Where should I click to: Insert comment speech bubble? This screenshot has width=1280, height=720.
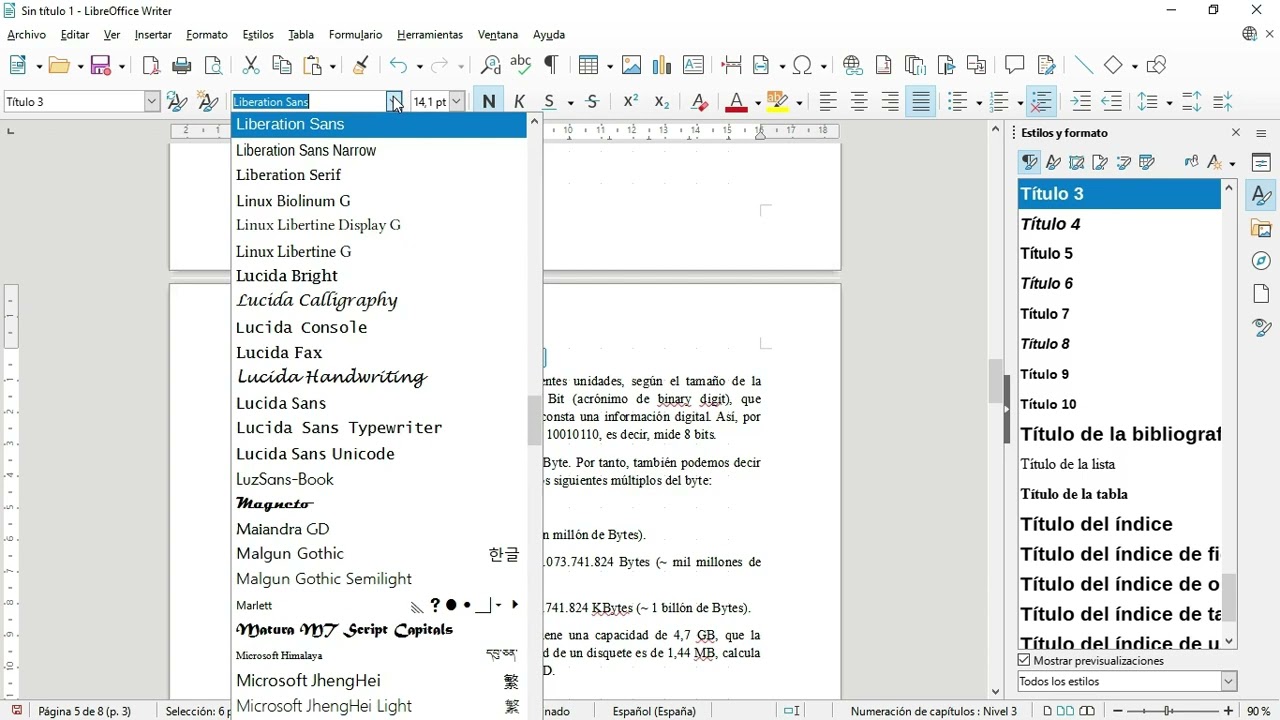[x=1015, y=66]
